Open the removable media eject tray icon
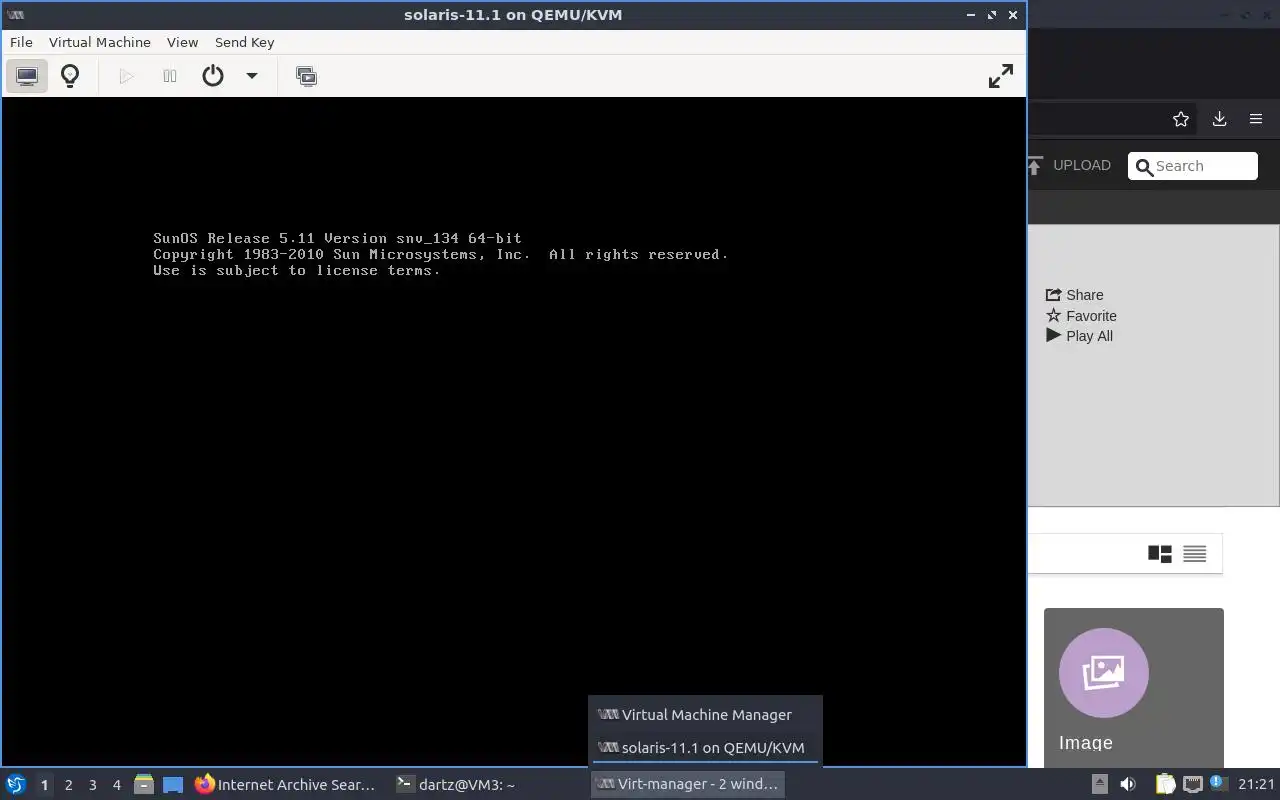1280x800 pixels. tap(1099, 784)
